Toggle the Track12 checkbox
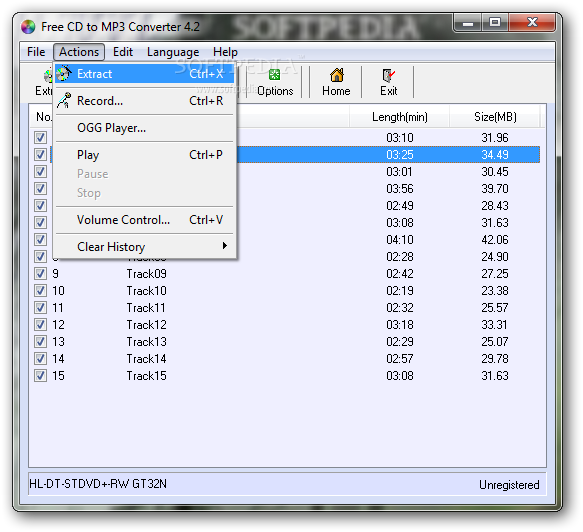 40,325
